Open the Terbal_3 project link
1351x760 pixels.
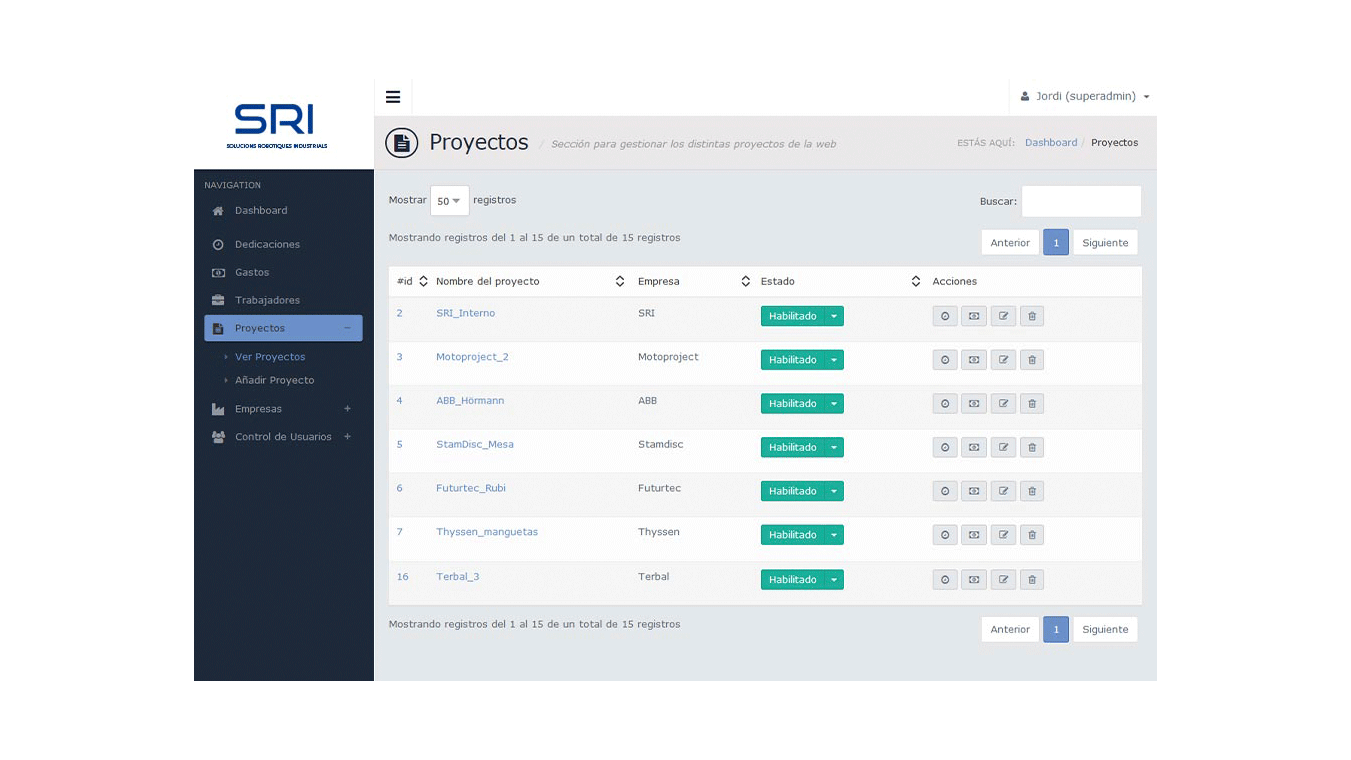click(x=457, y=577)
